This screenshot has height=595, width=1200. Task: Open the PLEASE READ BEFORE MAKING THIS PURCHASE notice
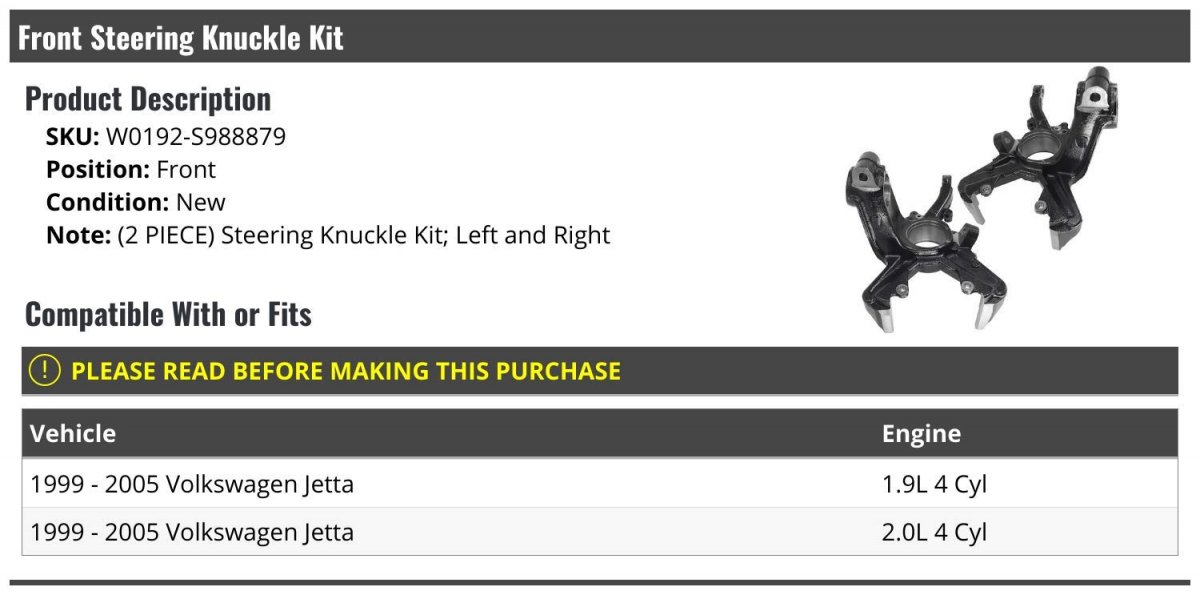(x=346, y=371)
